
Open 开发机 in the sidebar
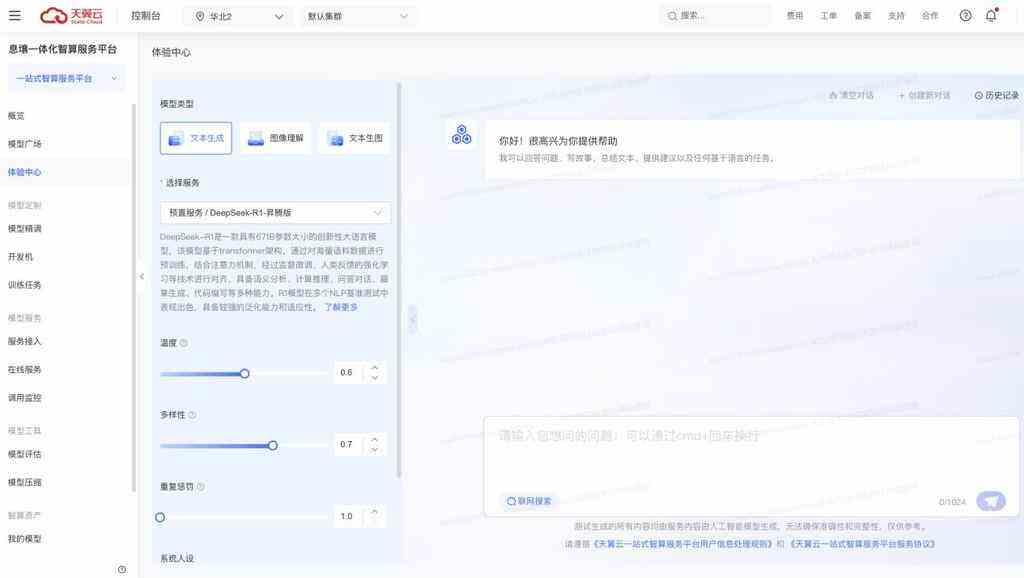click(x=20, y=257)
